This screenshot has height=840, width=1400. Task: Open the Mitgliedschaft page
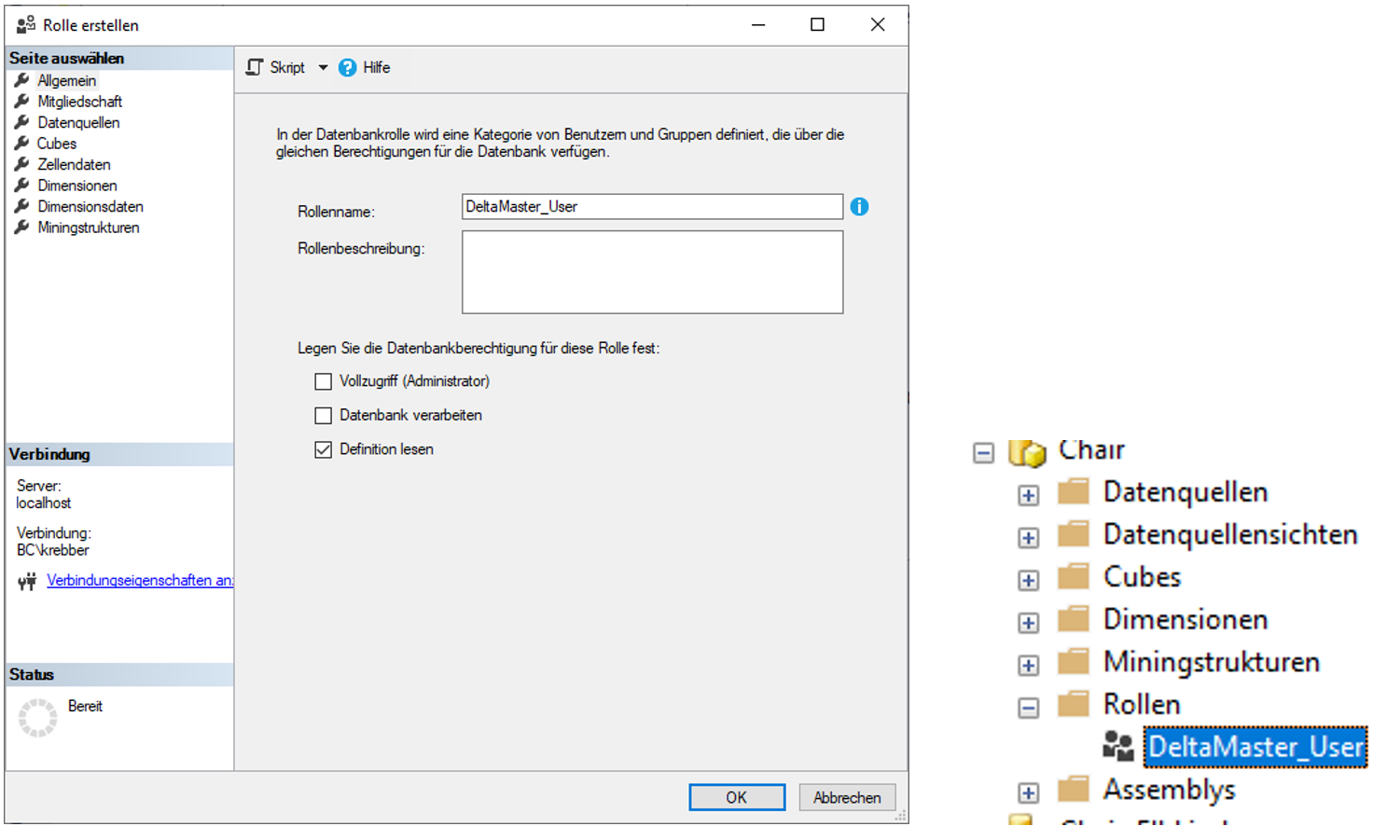coord(79,102)
